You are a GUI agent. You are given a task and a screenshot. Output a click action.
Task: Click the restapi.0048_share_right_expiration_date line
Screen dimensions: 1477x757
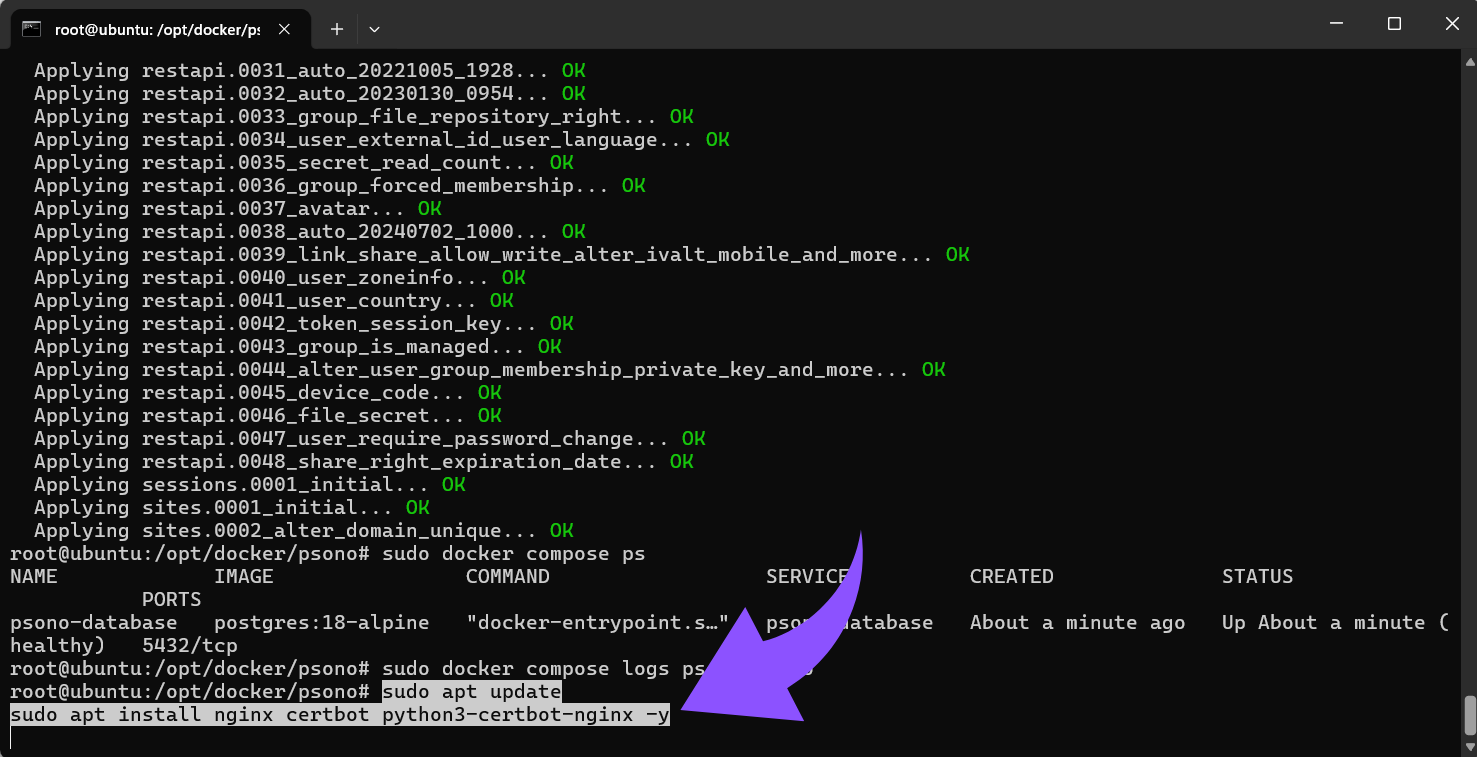point(363,462)
